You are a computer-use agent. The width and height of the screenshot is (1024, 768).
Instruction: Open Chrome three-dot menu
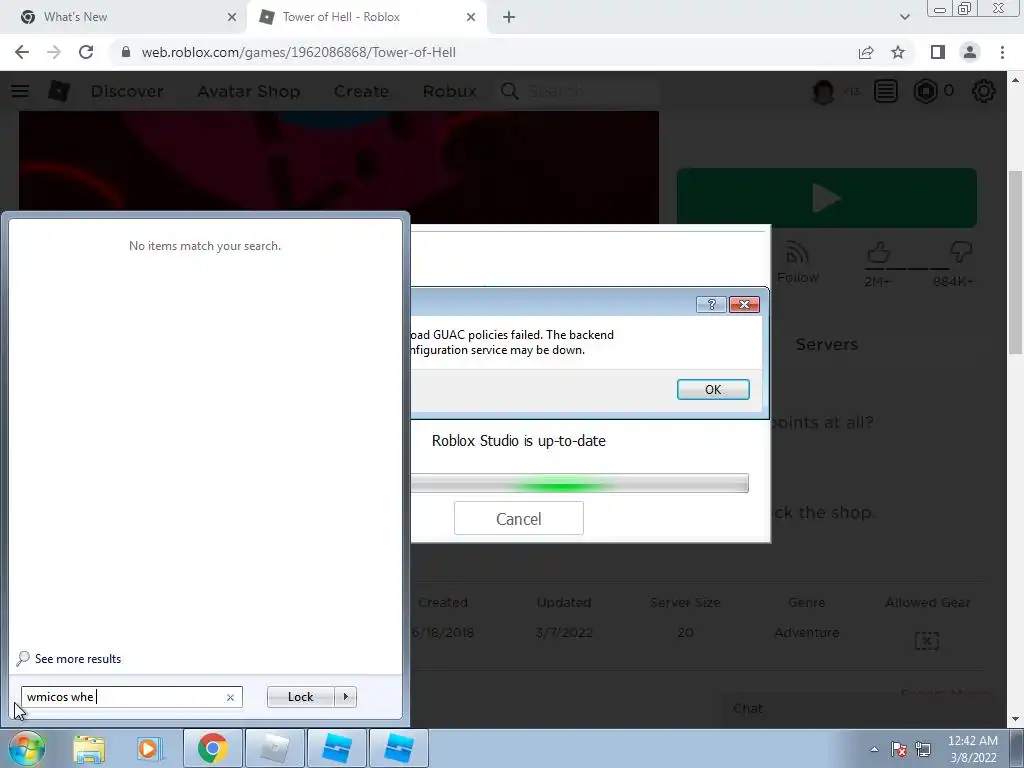(1002, 52)
